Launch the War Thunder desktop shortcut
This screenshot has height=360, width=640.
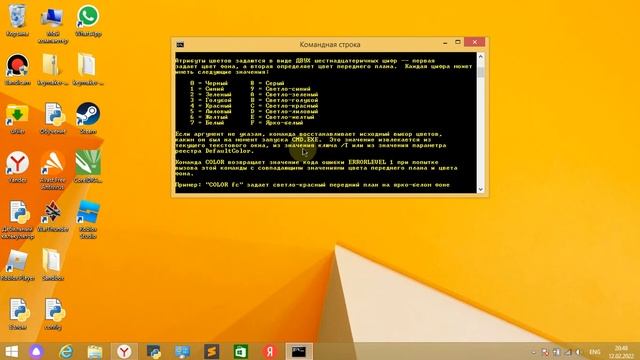(x=52, y=216)
